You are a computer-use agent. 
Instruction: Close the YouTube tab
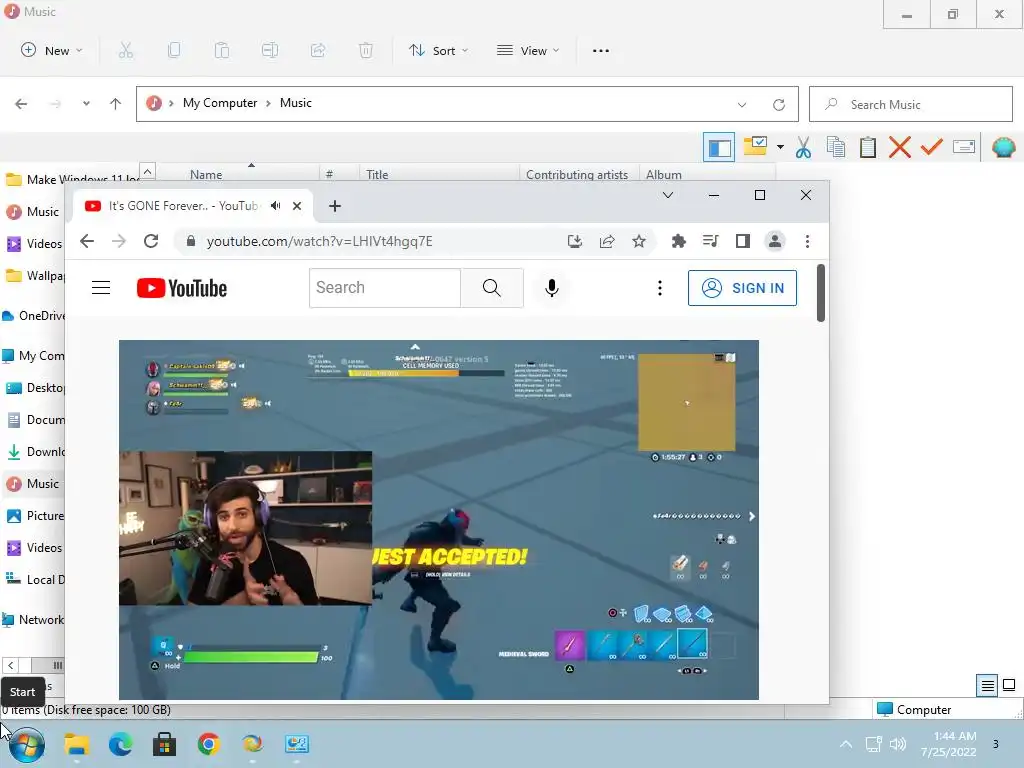pos(297,206)
